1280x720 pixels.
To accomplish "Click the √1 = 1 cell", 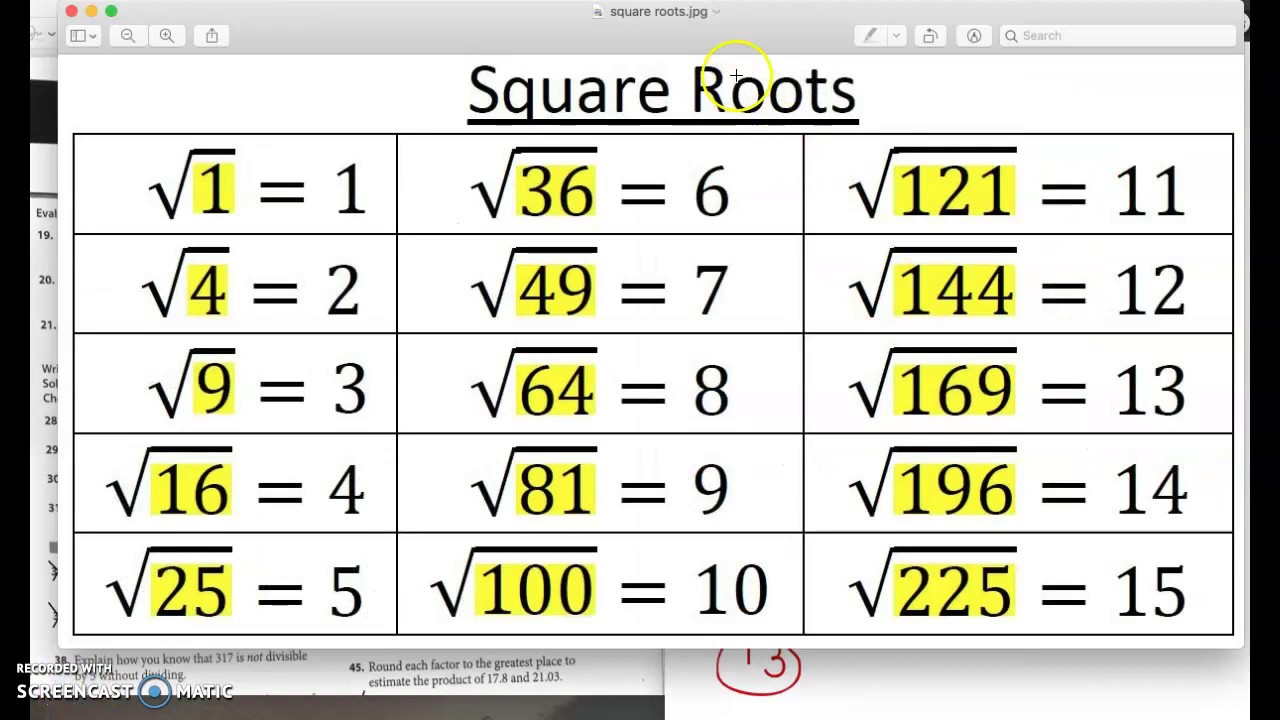I will tap(235, 184).
